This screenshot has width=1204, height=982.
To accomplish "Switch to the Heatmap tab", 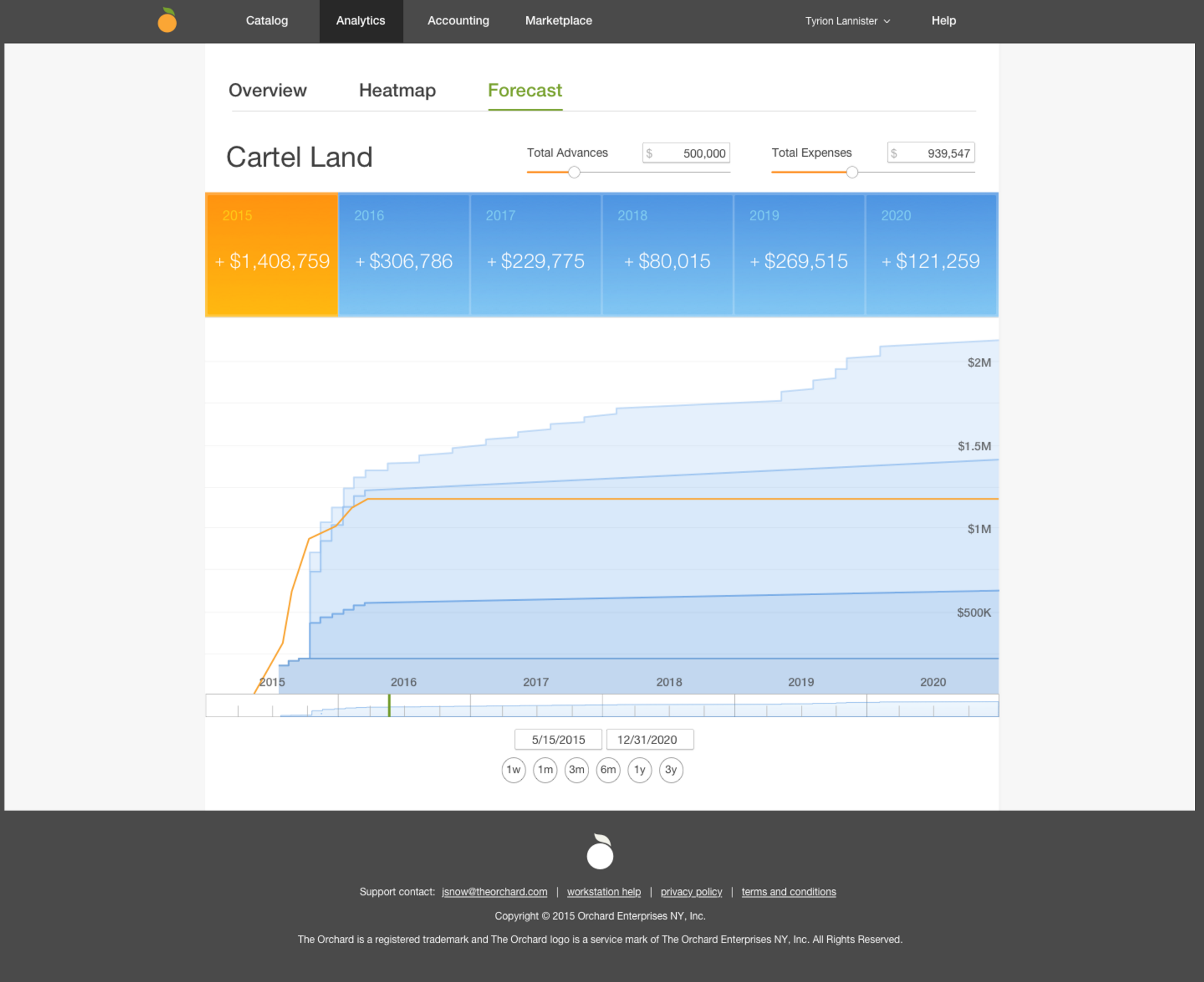I will (397, 90).
